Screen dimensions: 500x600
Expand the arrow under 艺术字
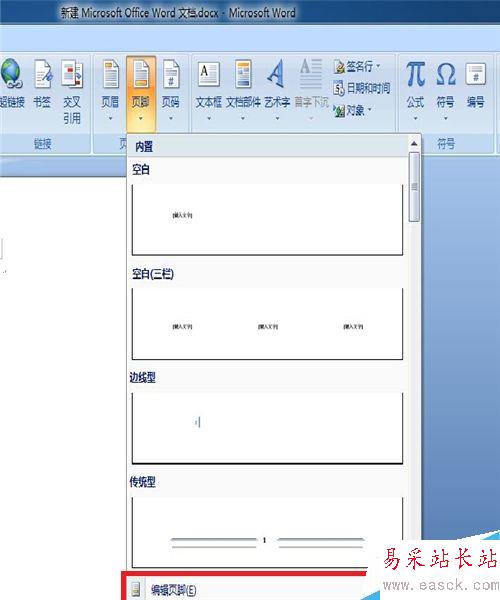277,119
